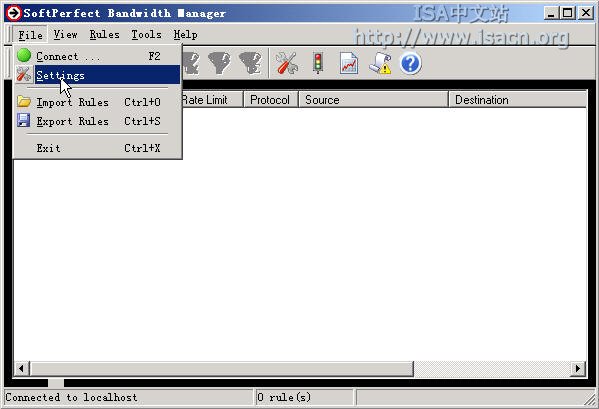599x409 pixels.
Task: Click the Rate Limit column header
Action: point(212,100)
